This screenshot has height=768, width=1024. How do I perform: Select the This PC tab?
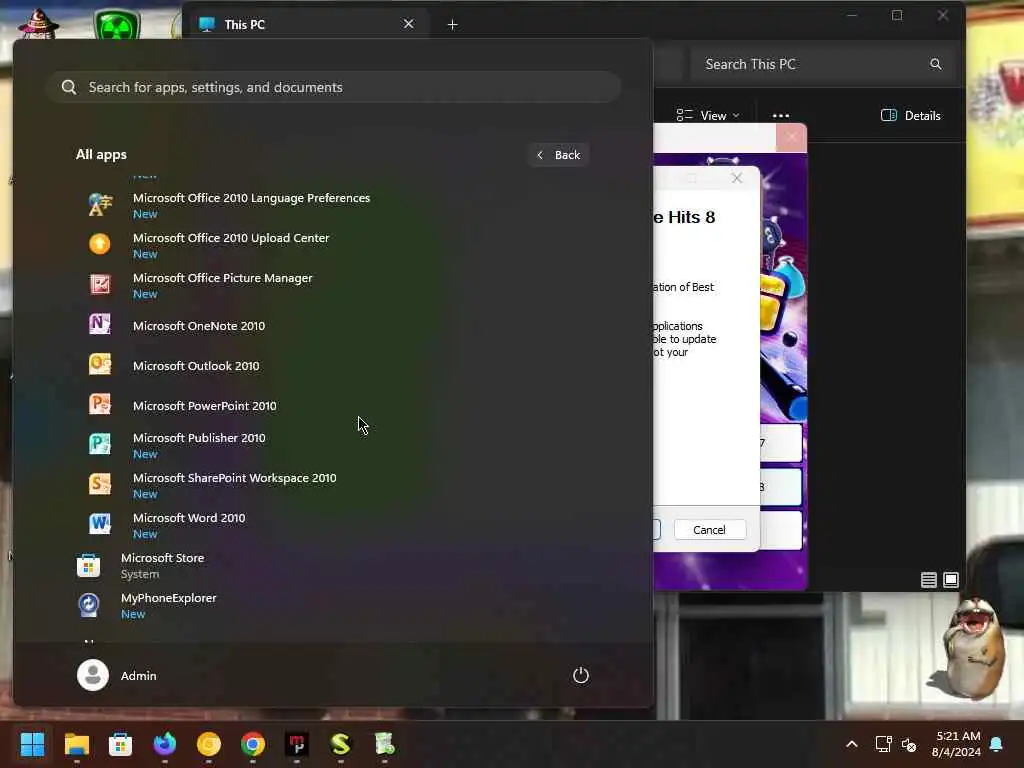[x=308, y=24]
